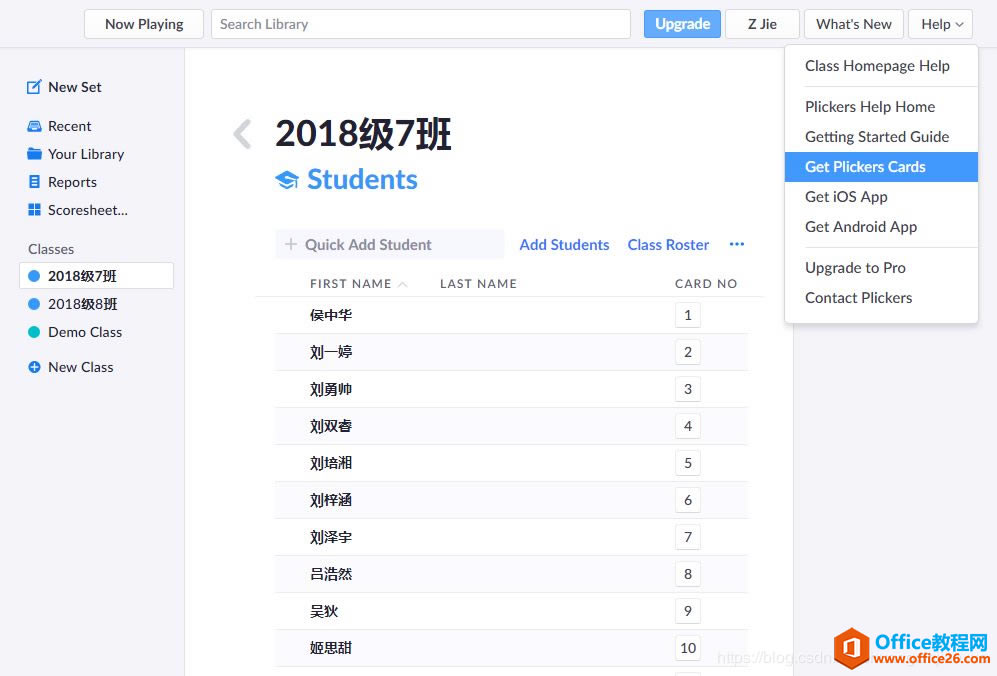Click the back chevron beside 2018级7班
This screenshot has height=676, width=997.
[241, 132]
